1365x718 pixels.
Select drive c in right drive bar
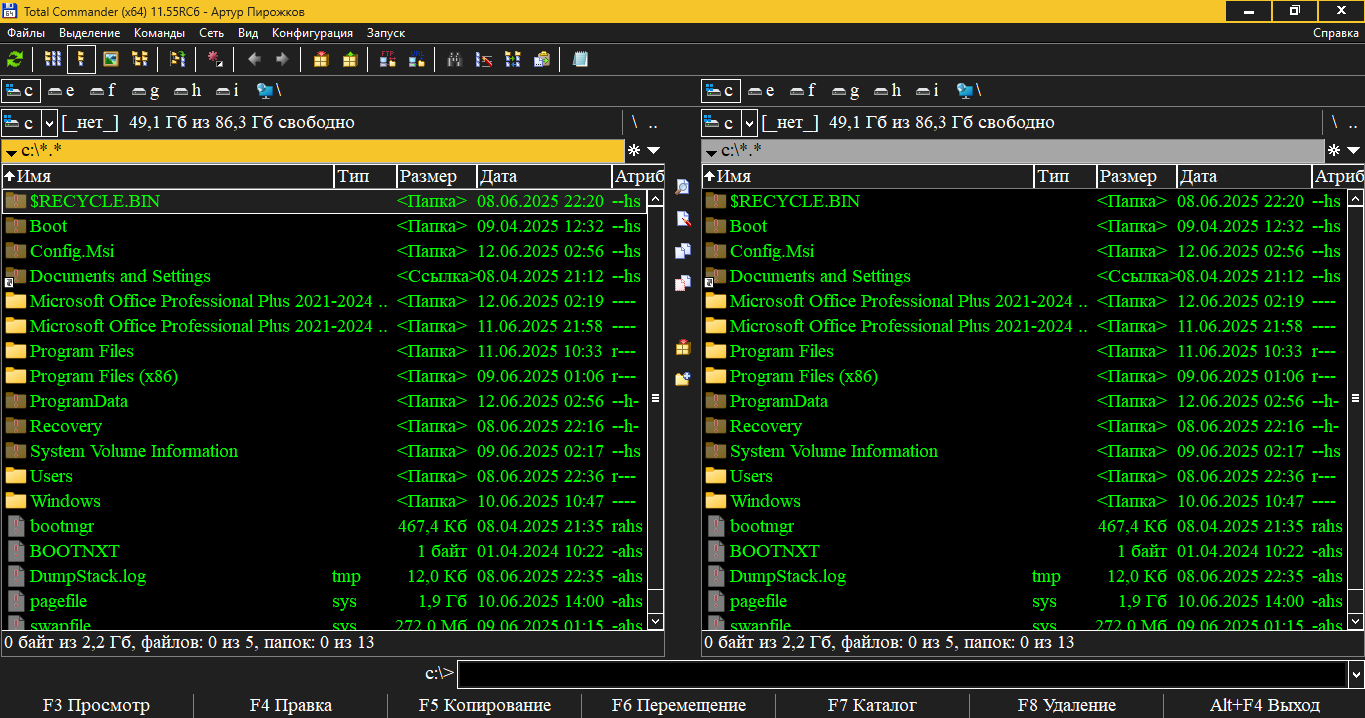coord(721,91)
